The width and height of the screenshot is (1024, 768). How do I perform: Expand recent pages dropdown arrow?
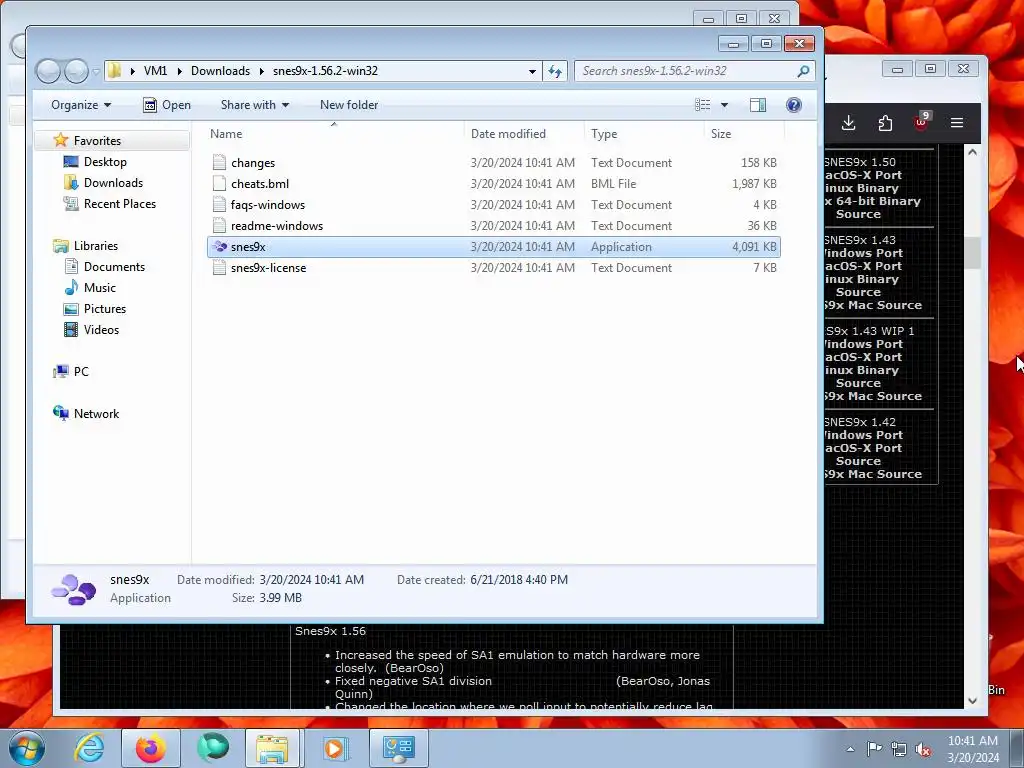tap(96, 71)
